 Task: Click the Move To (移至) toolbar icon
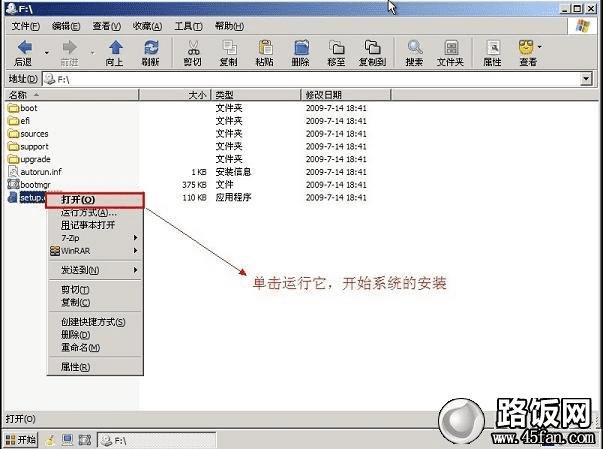pos(337,48)
